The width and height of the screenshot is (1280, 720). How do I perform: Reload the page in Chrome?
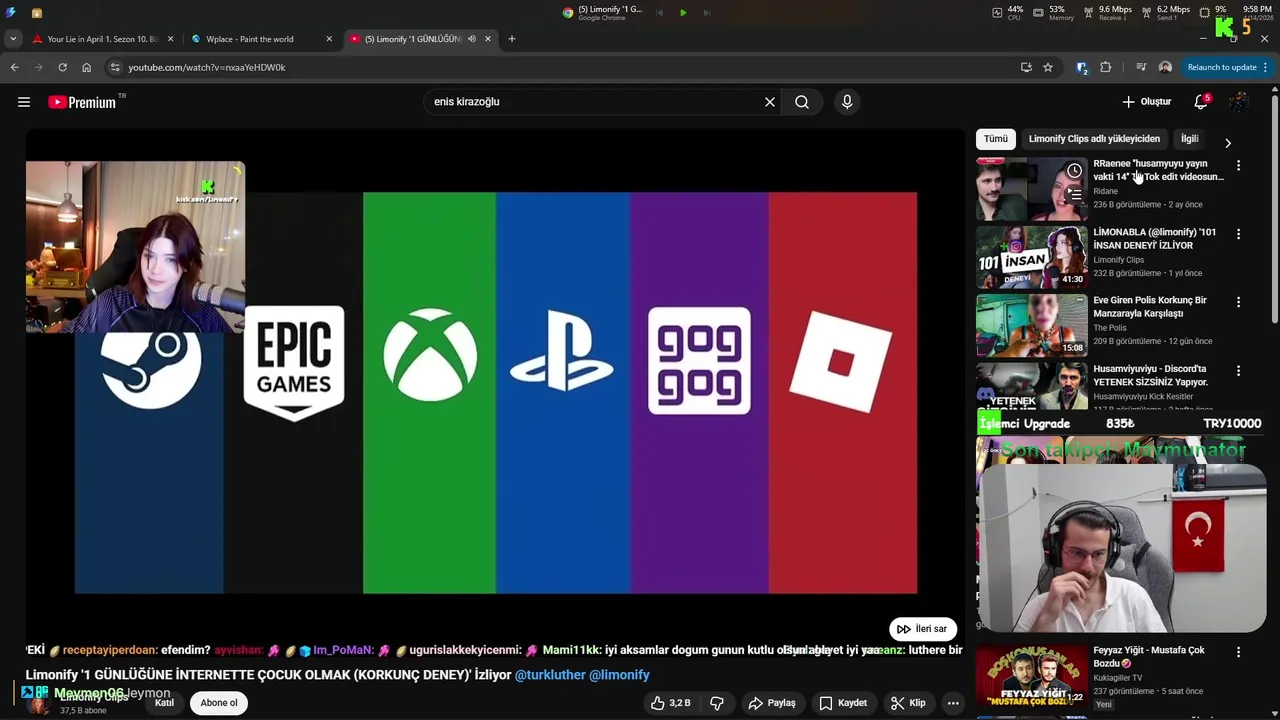click(62, 67)
